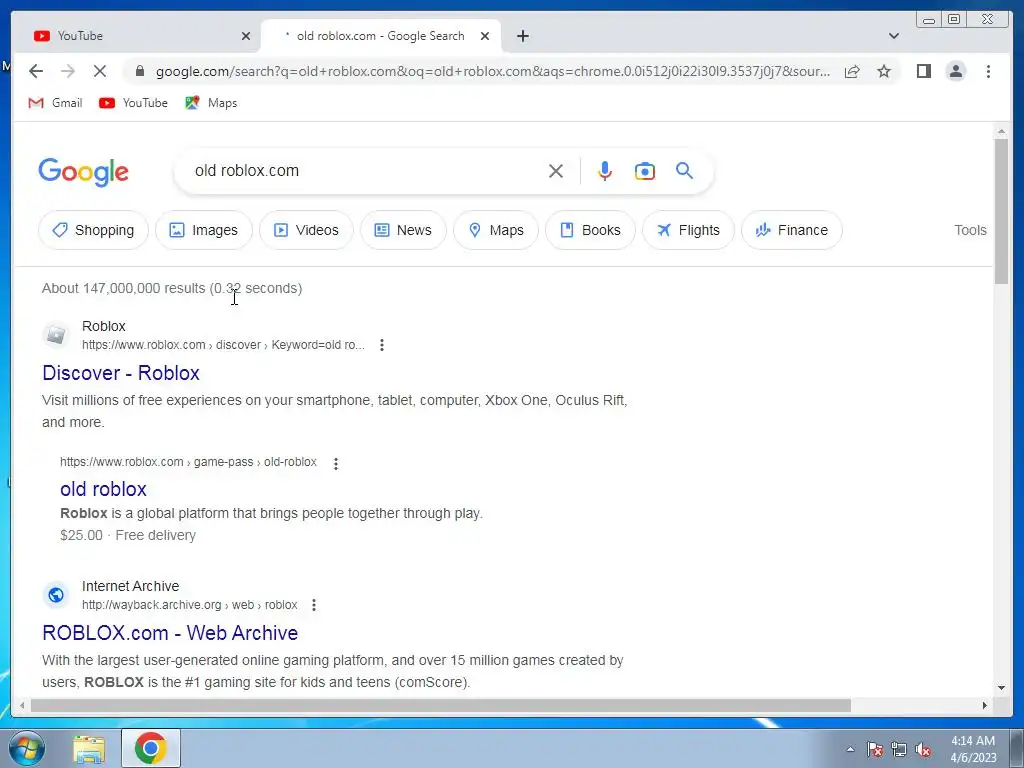Open Action Center flag tray icon
Viewport: 1024px width, 768px height.
click(x=874, y=750)
